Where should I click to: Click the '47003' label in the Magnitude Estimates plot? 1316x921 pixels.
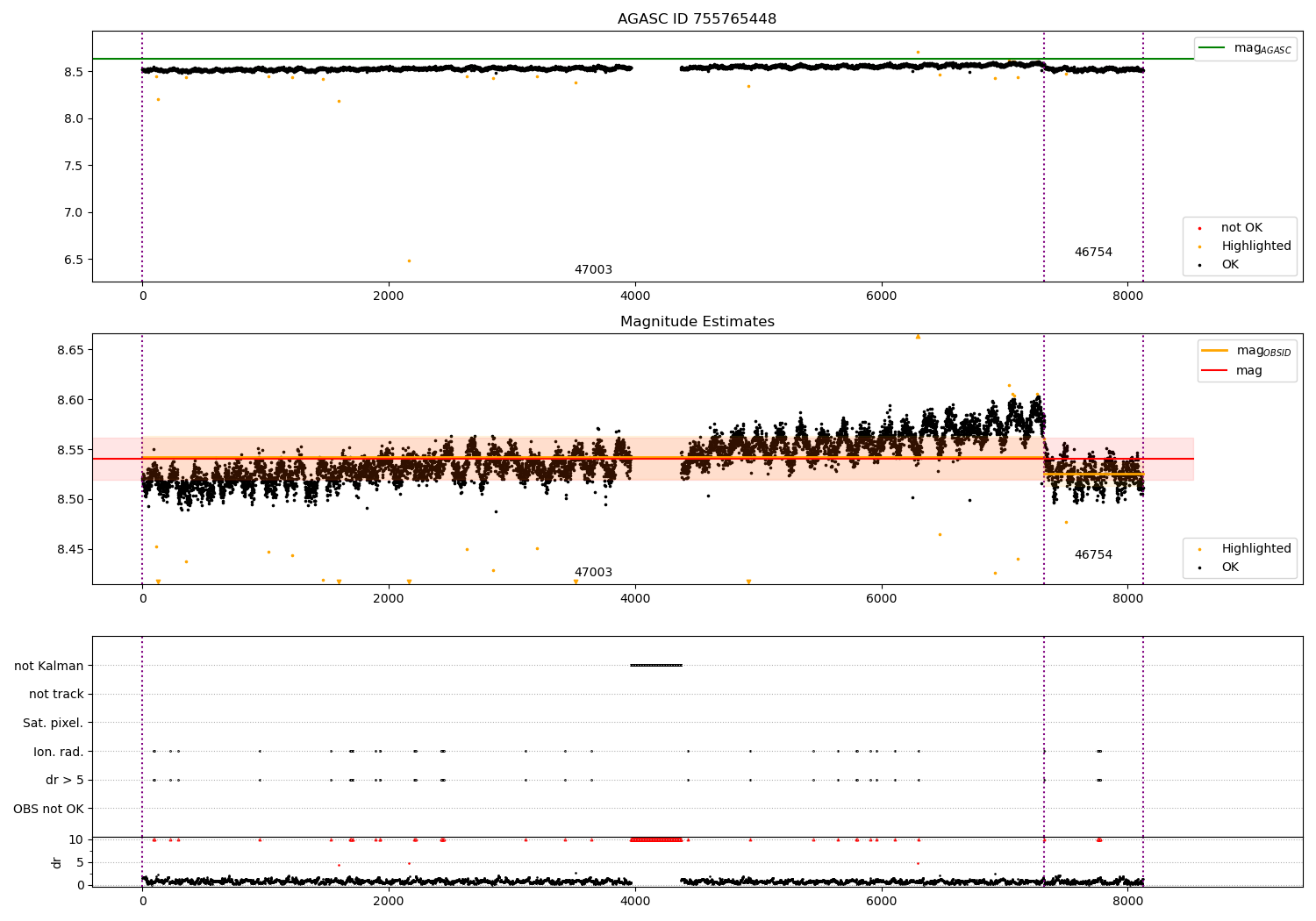593,573
